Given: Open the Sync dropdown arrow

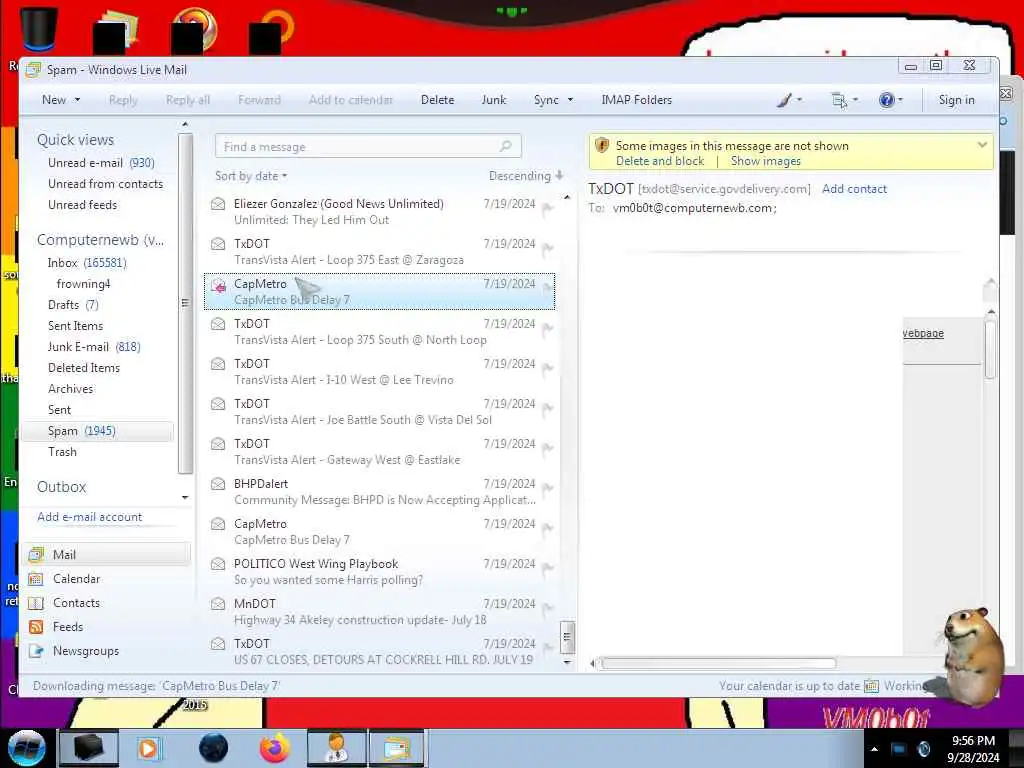Looking at the screenshot, I should click(x=570, y=100).
